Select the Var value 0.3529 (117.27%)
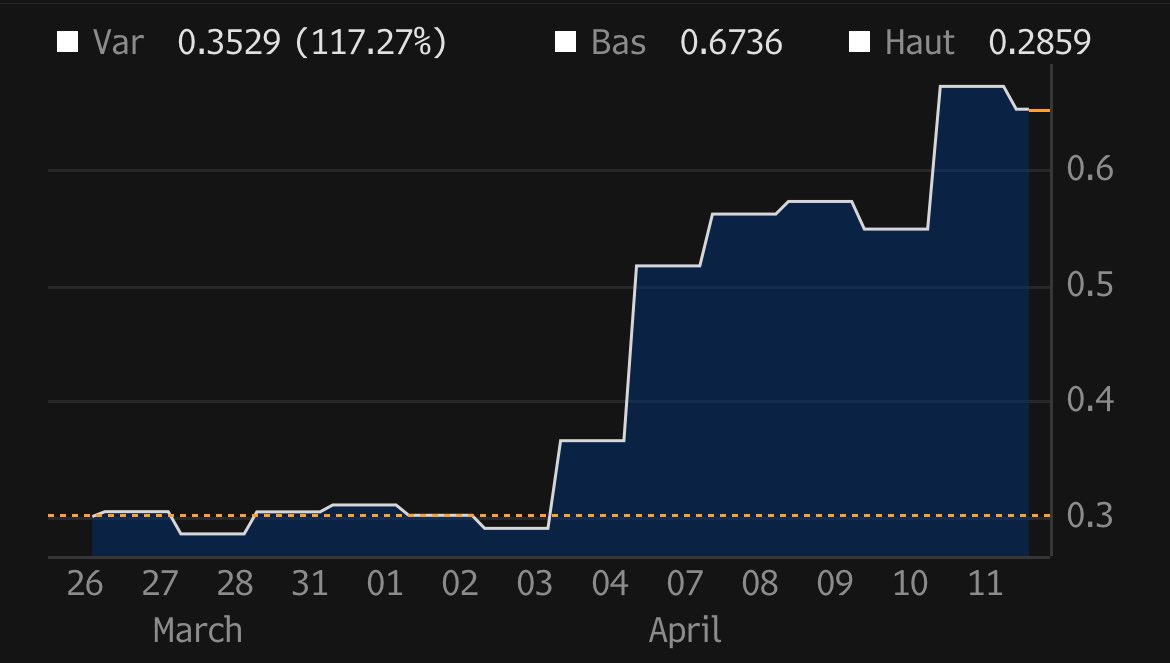 (x=312, y=43)
